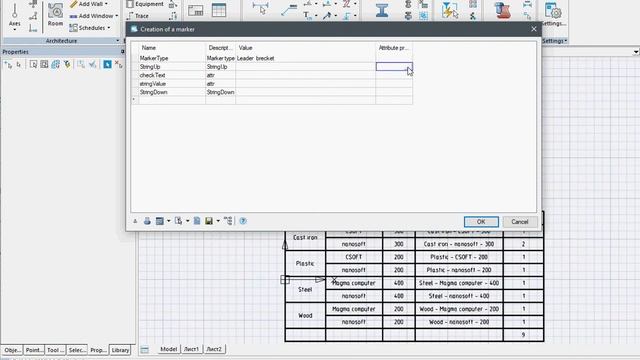Screen dimensions: 640x360
Task: Click the help question mark icon in dialog
Action: (243, 221)
